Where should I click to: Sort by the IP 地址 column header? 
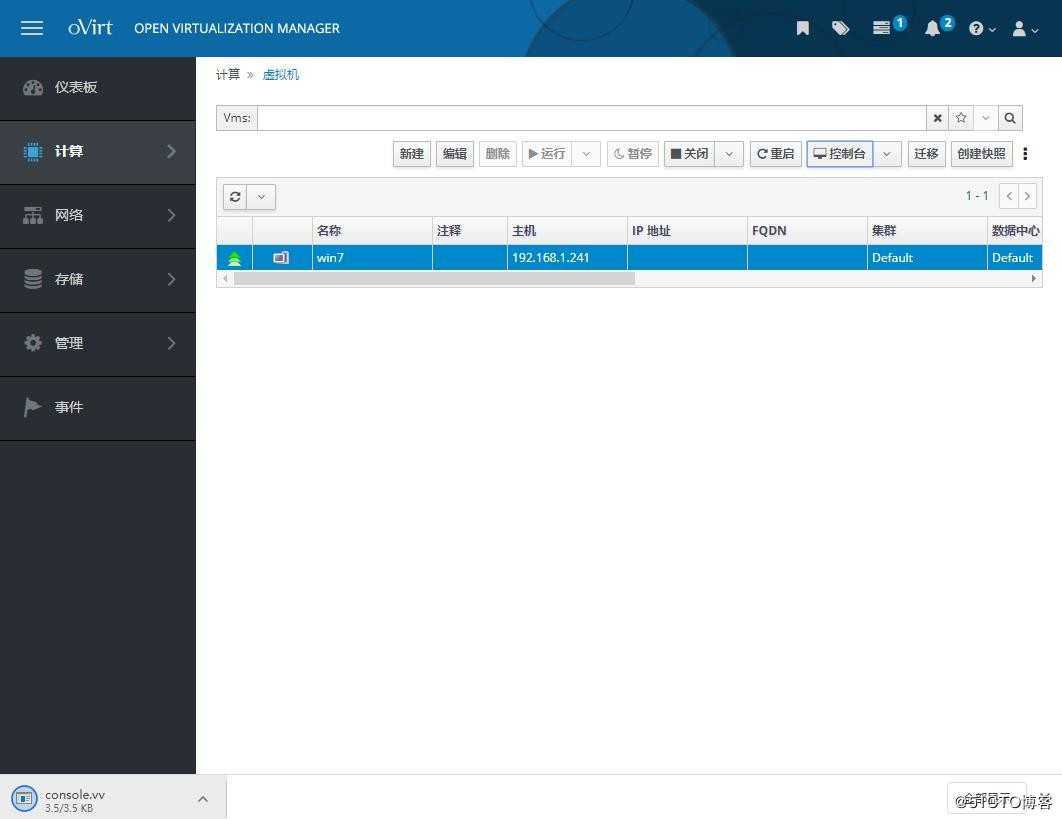click(687, 231)
